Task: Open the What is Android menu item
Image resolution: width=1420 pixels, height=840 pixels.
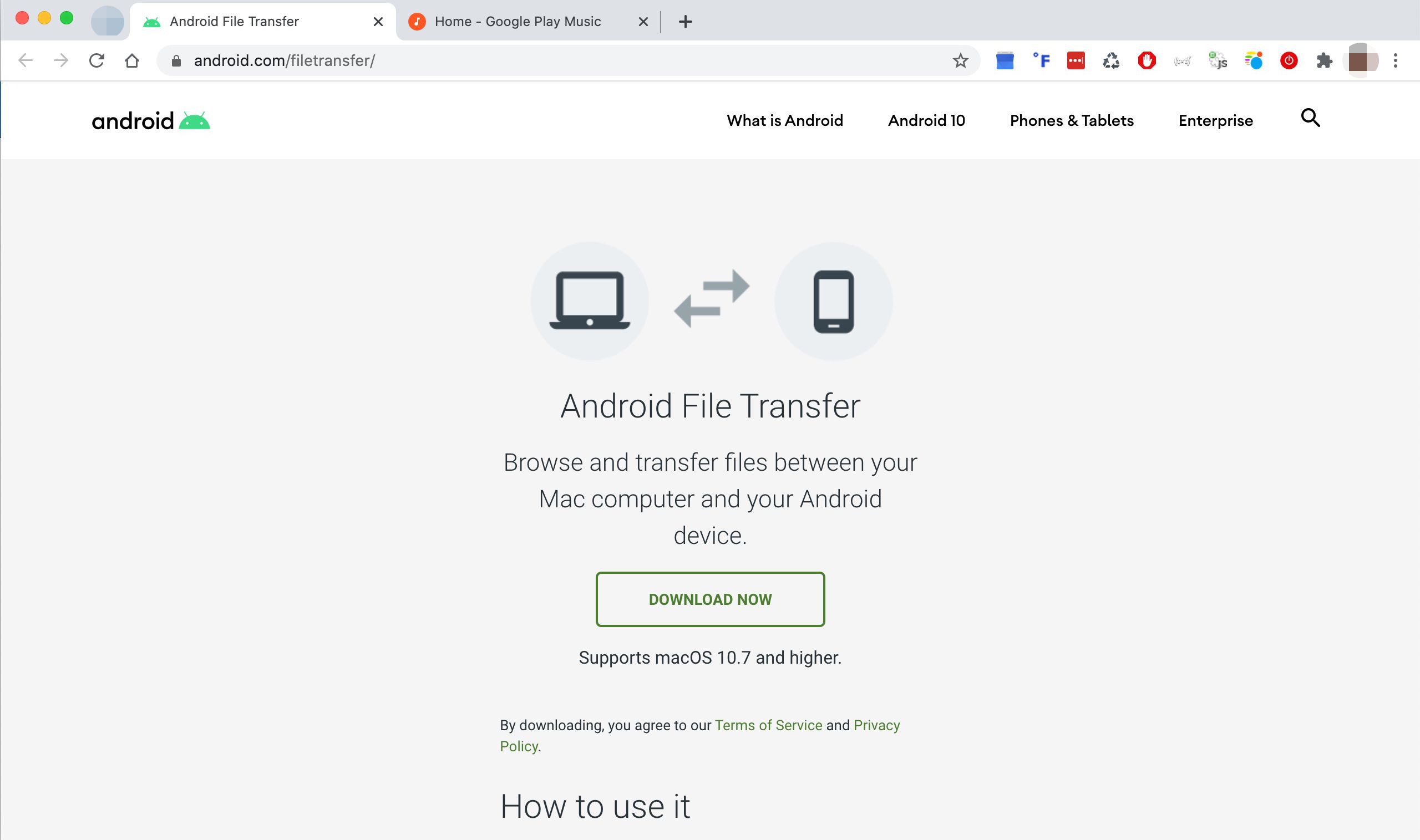Action: pyautogui.click(x=785, y=120)
